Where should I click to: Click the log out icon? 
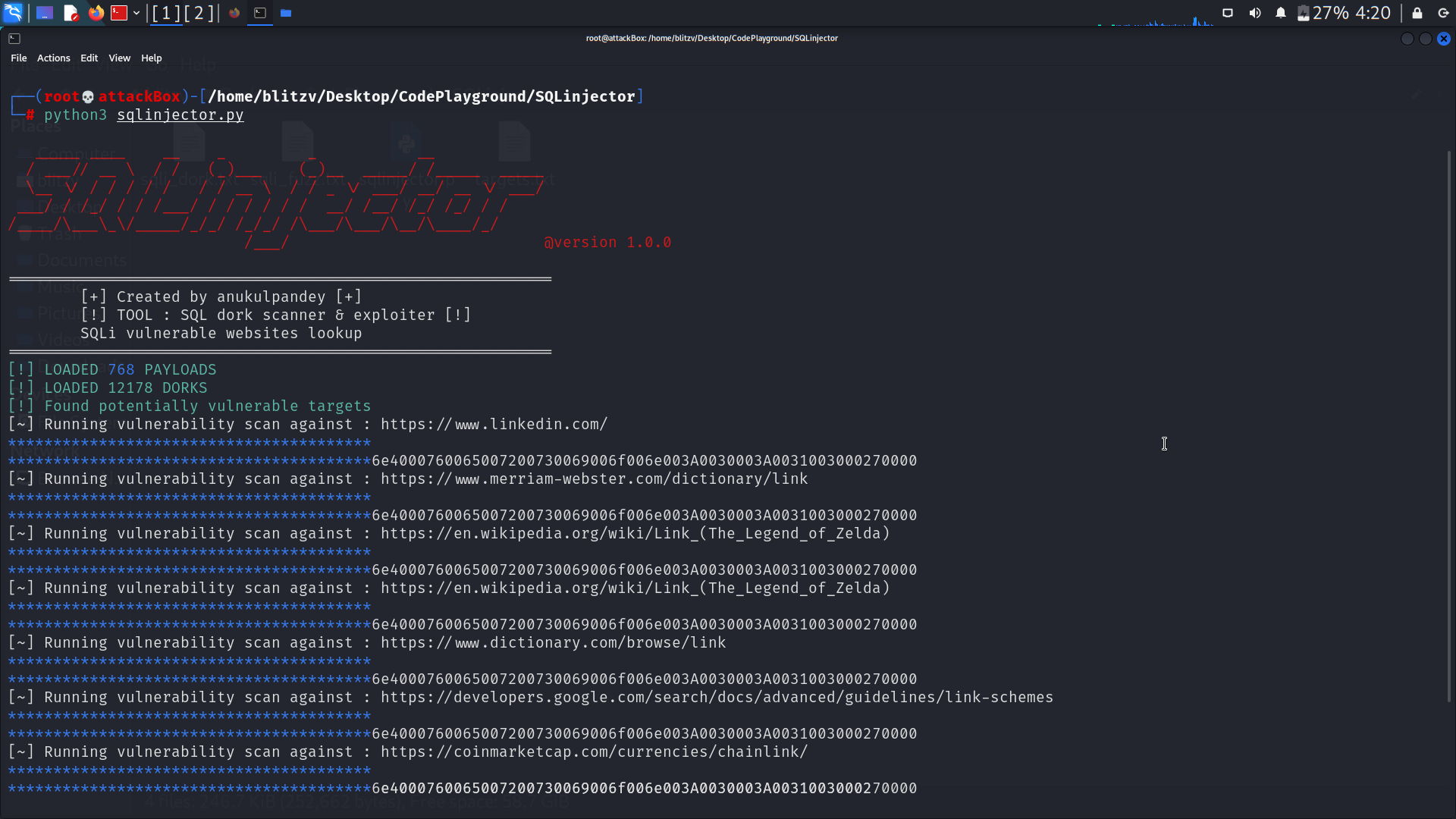point(1443,13)
